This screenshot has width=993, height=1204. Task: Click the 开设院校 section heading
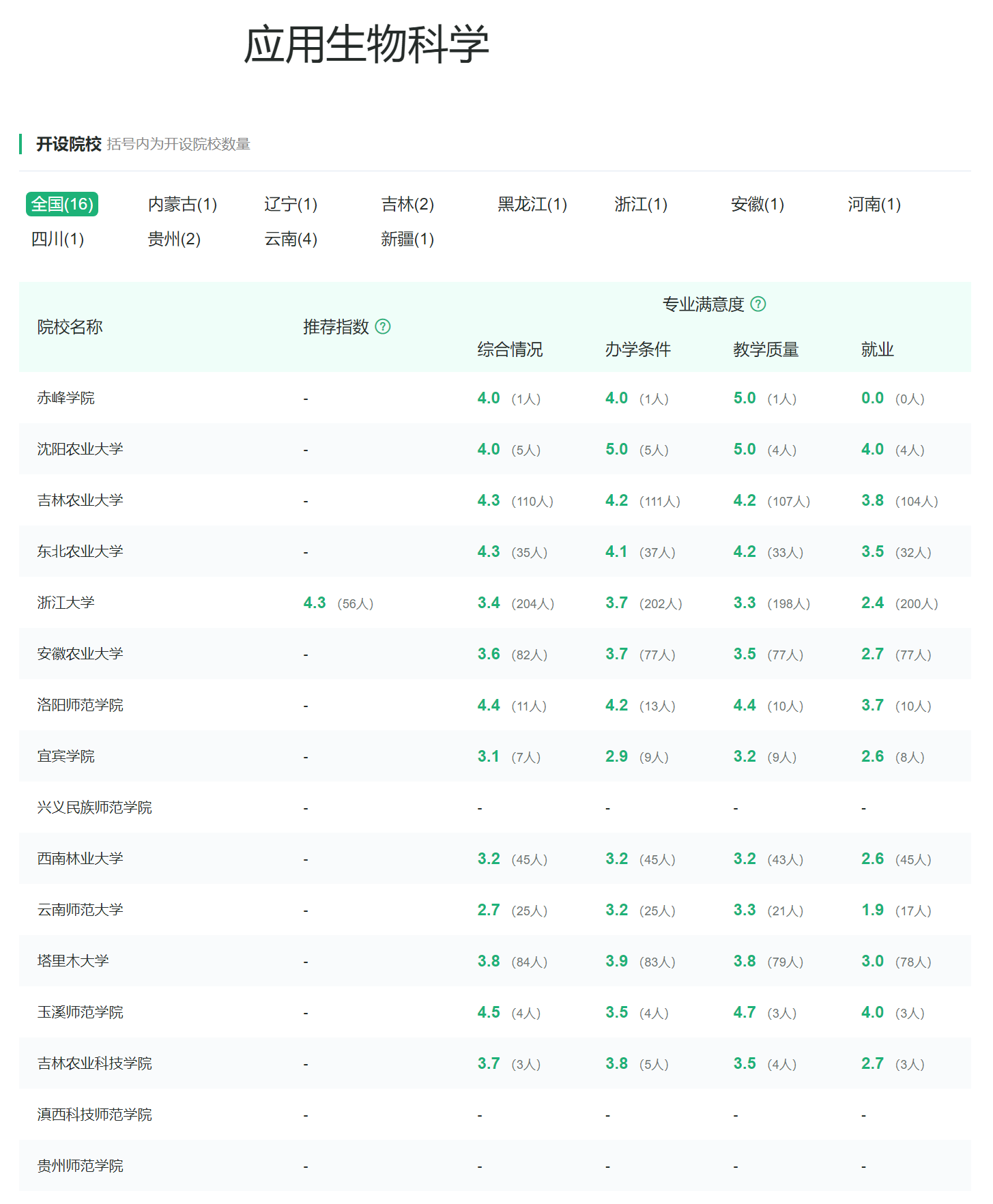pos(68,144)
